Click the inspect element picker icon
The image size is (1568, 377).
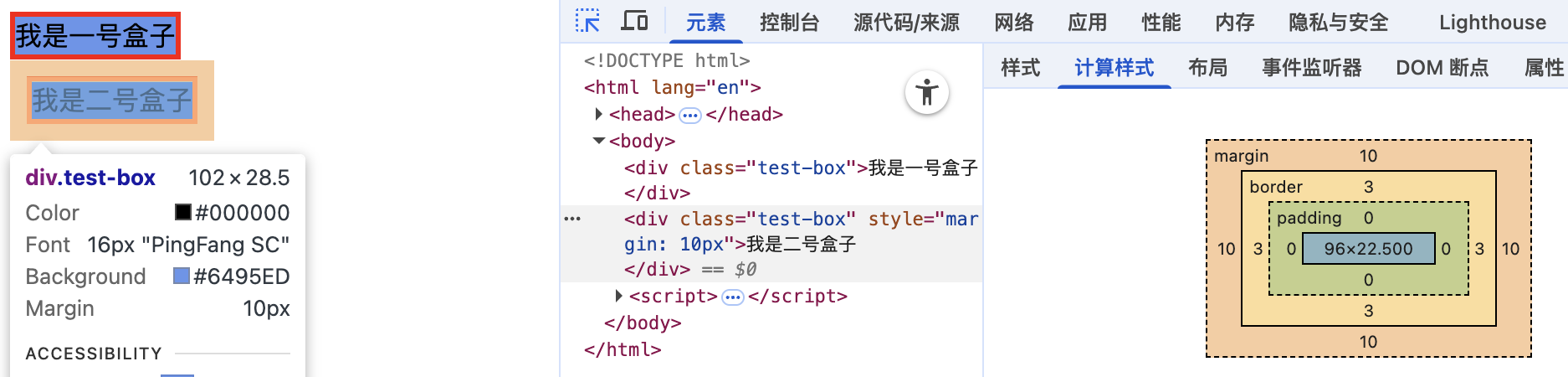click(587, 21)
